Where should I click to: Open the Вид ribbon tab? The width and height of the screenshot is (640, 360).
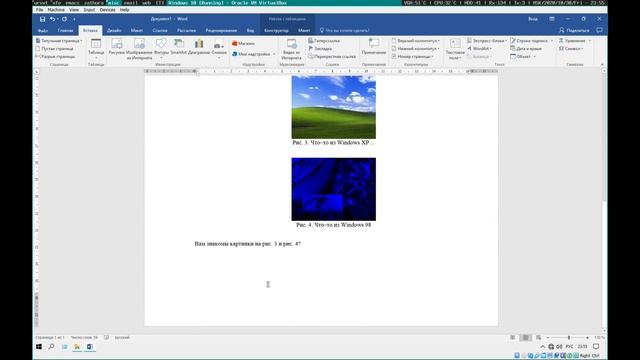pos(250,31)
